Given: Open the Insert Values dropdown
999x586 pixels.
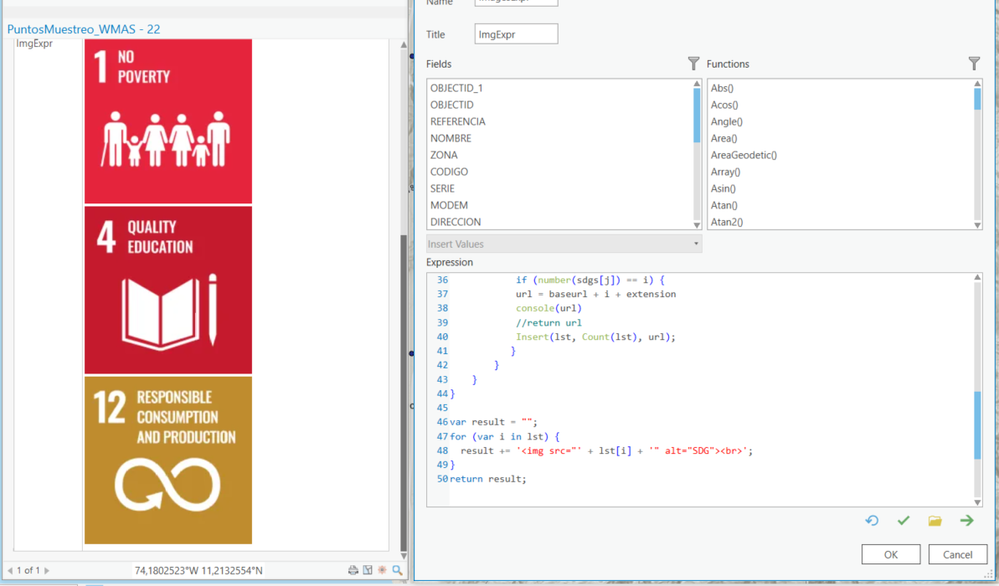Looking at the screenshot, I should (563, 244).
